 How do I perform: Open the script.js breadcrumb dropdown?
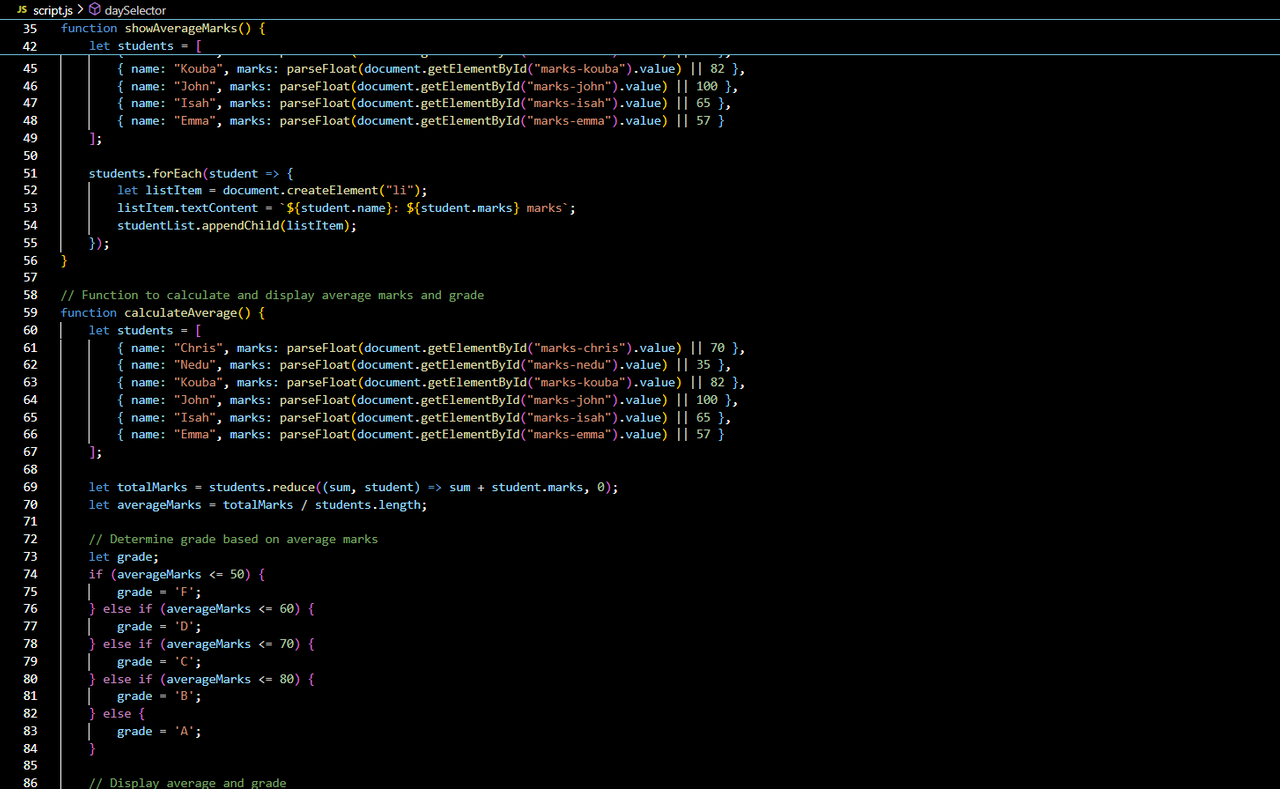[53, 9]
